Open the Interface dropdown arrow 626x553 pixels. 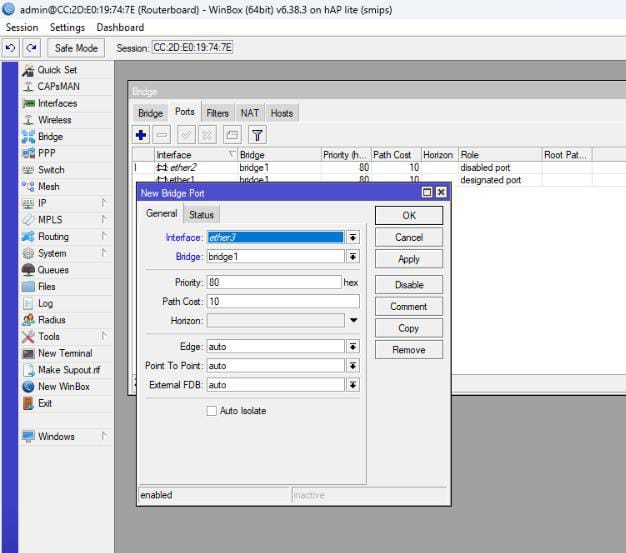click(x=353, y=238)
